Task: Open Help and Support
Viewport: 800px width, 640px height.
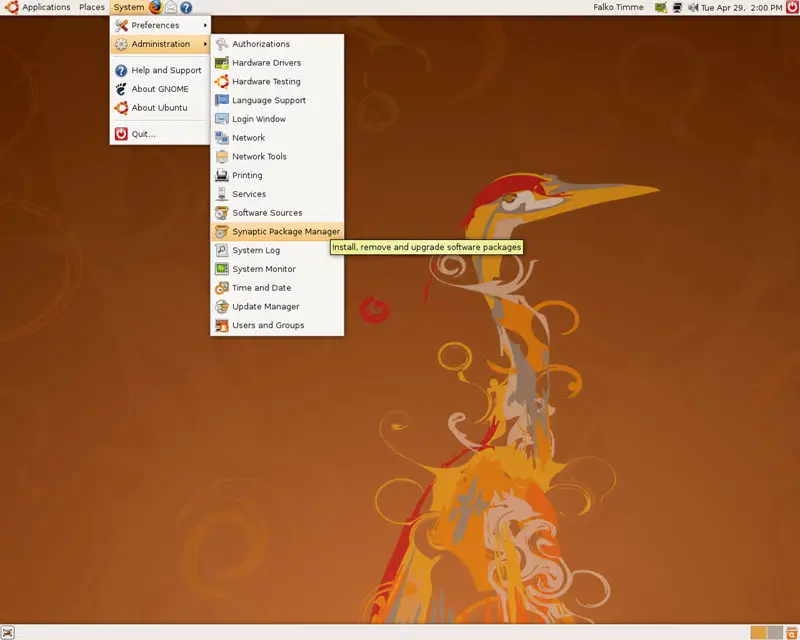Action: point(160,70)
